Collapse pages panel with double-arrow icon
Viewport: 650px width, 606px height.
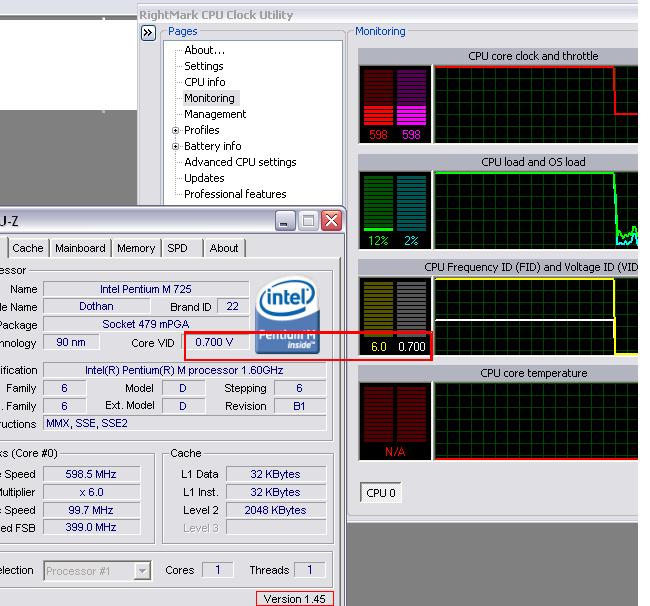pyautogui.click(x=148, y=33)
